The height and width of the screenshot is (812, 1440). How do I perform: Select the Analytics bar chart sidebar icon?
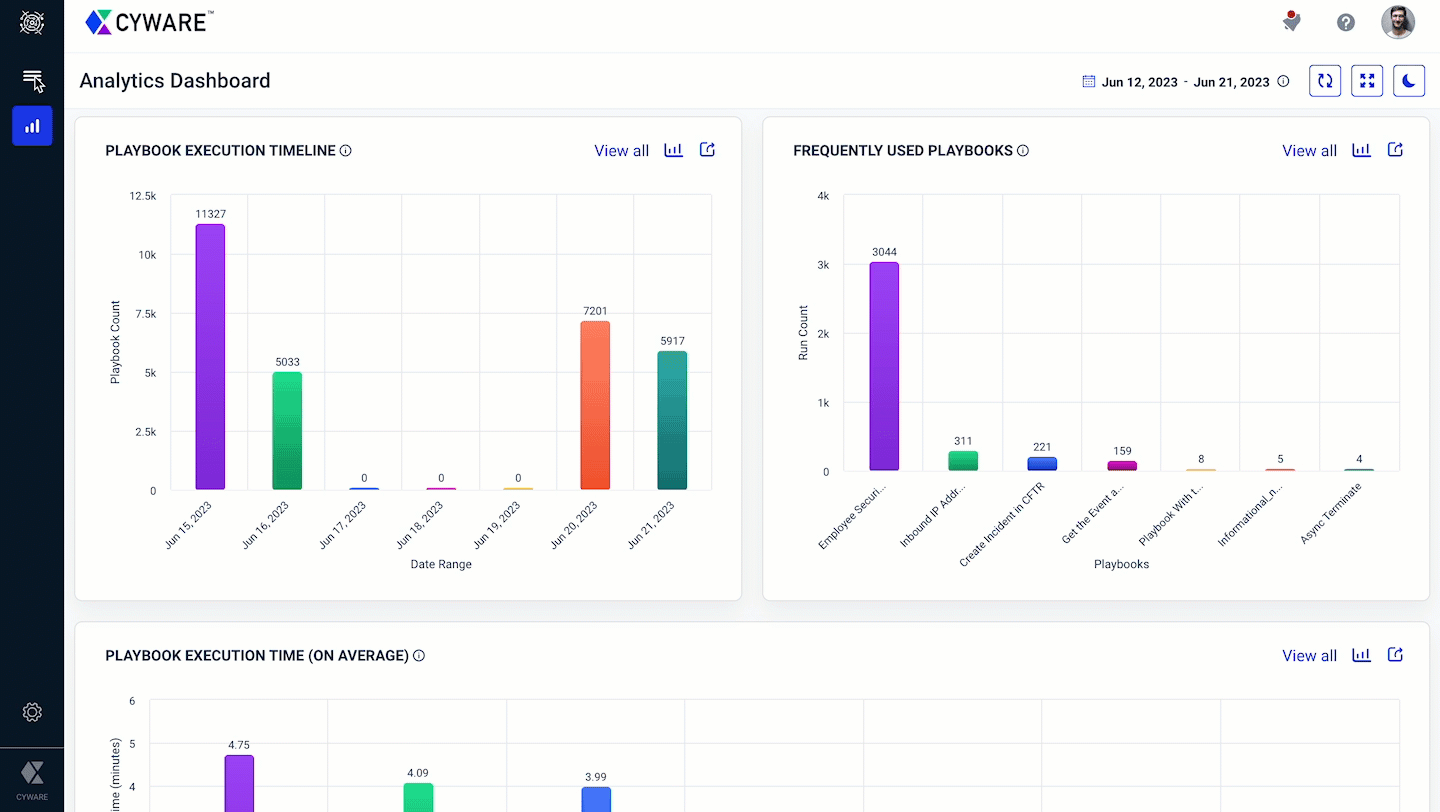32,126
